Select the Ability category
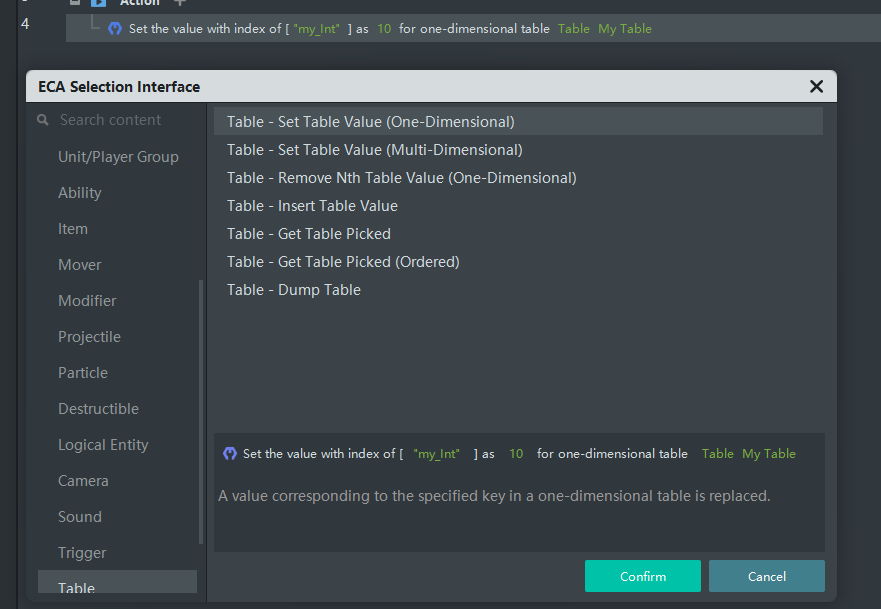 coord(80,193)
